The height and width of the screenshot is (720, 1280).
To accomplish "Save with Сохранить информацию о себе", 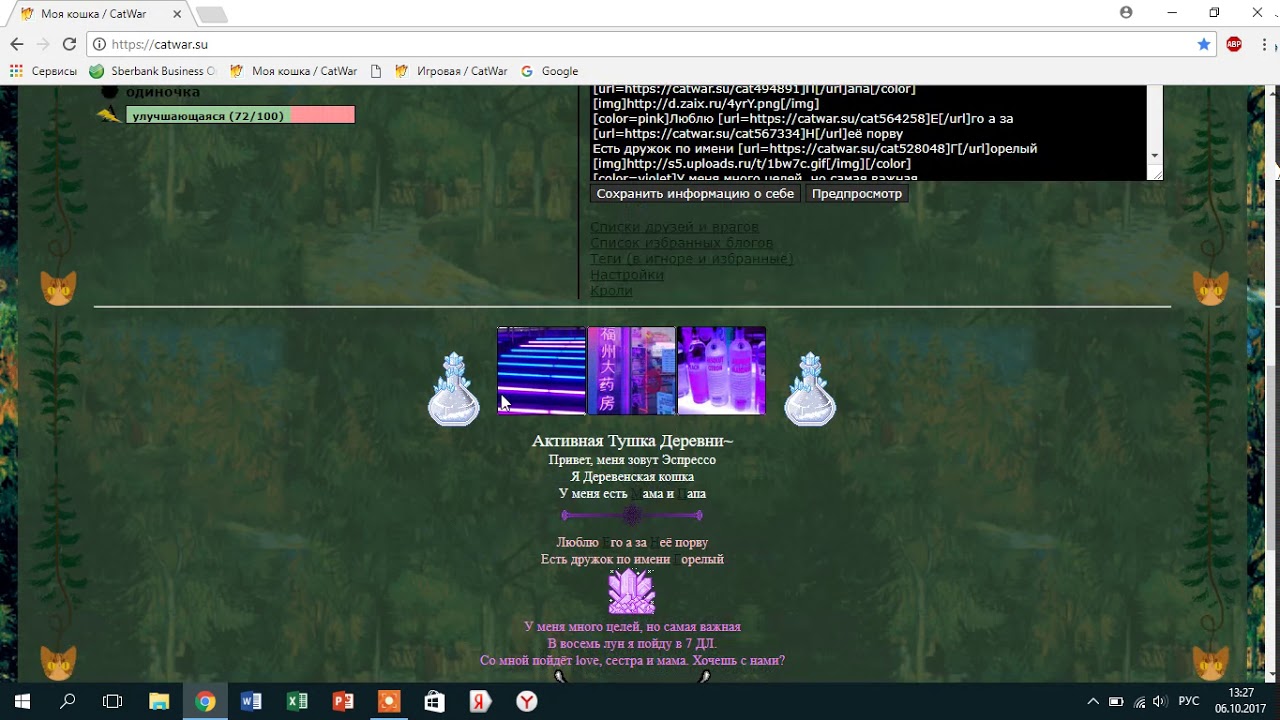I will pyautogui.click(x=695, y=194).
